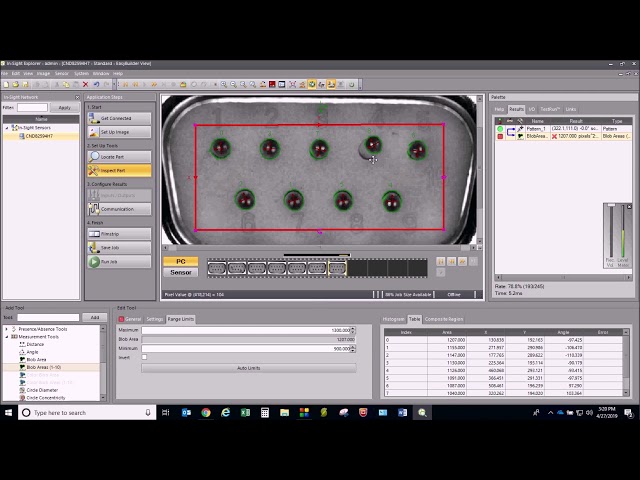Switch to the Settings tab
Viewport: 640px width, 480px height.
[x=154, y=319]
